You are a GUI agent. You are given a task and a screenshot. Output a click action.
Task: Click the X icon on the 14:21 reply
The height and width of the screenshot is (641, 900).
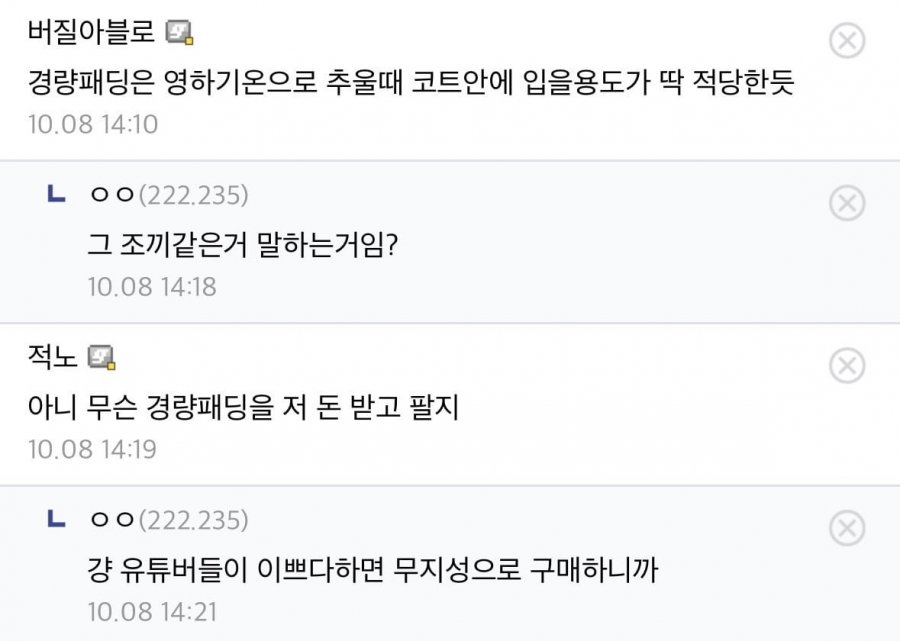848,528
